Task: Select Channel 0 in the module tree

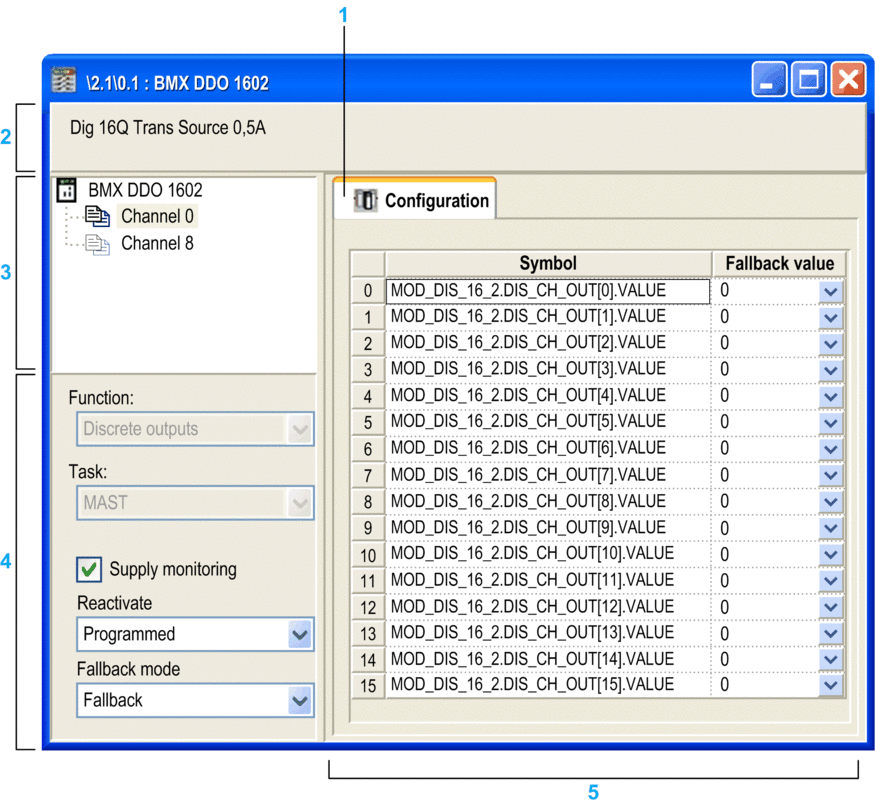Action: (157, 216)
